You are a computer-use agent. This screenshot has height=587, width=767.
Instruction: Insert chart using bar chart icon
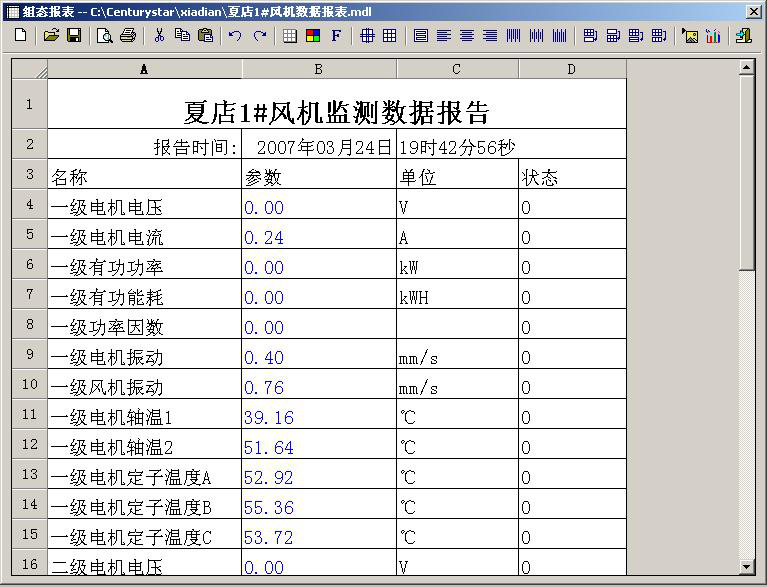[713, 36]
